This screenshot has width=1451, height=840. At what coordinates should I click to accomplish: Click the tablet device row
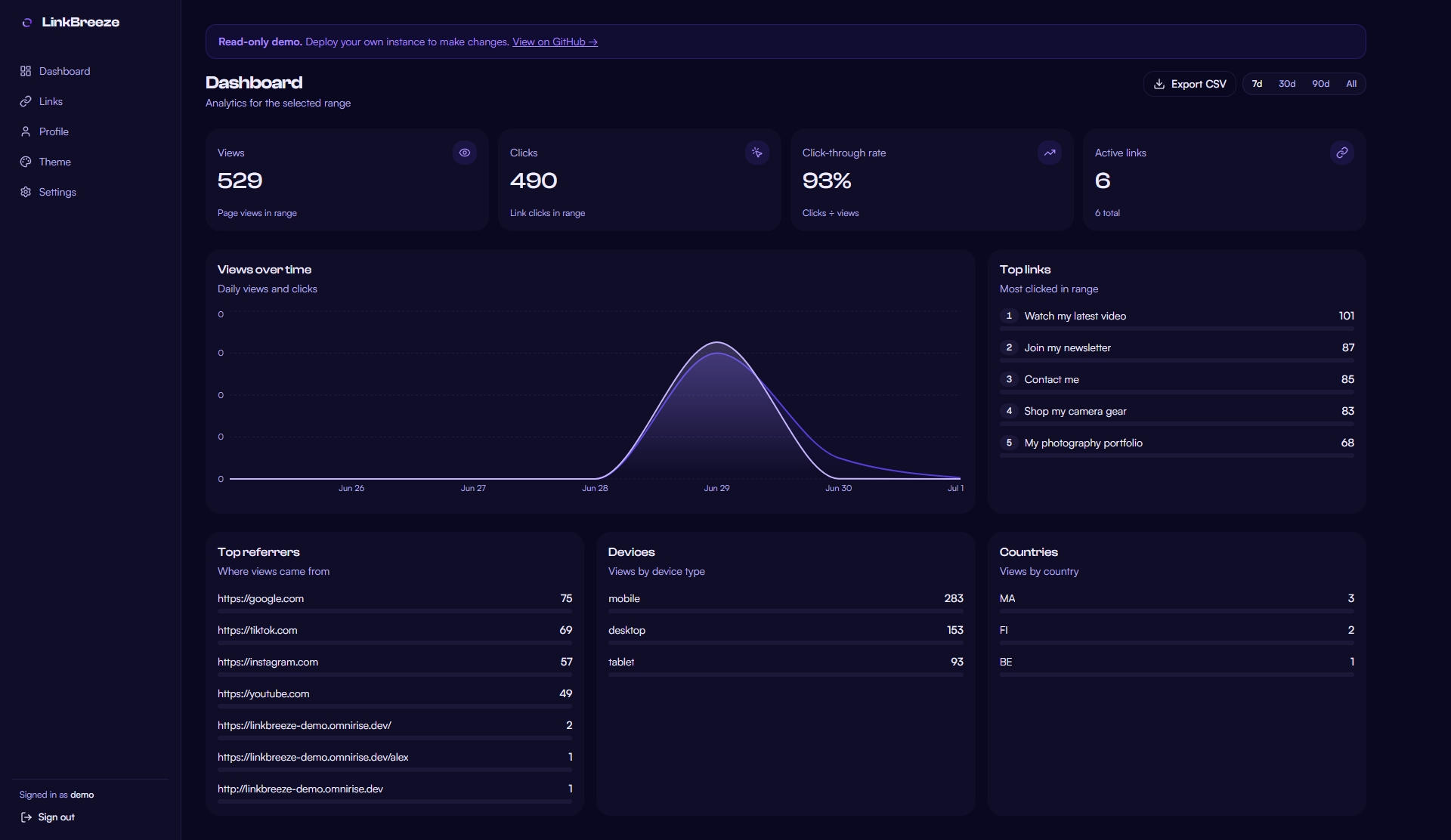coord(786,666)
